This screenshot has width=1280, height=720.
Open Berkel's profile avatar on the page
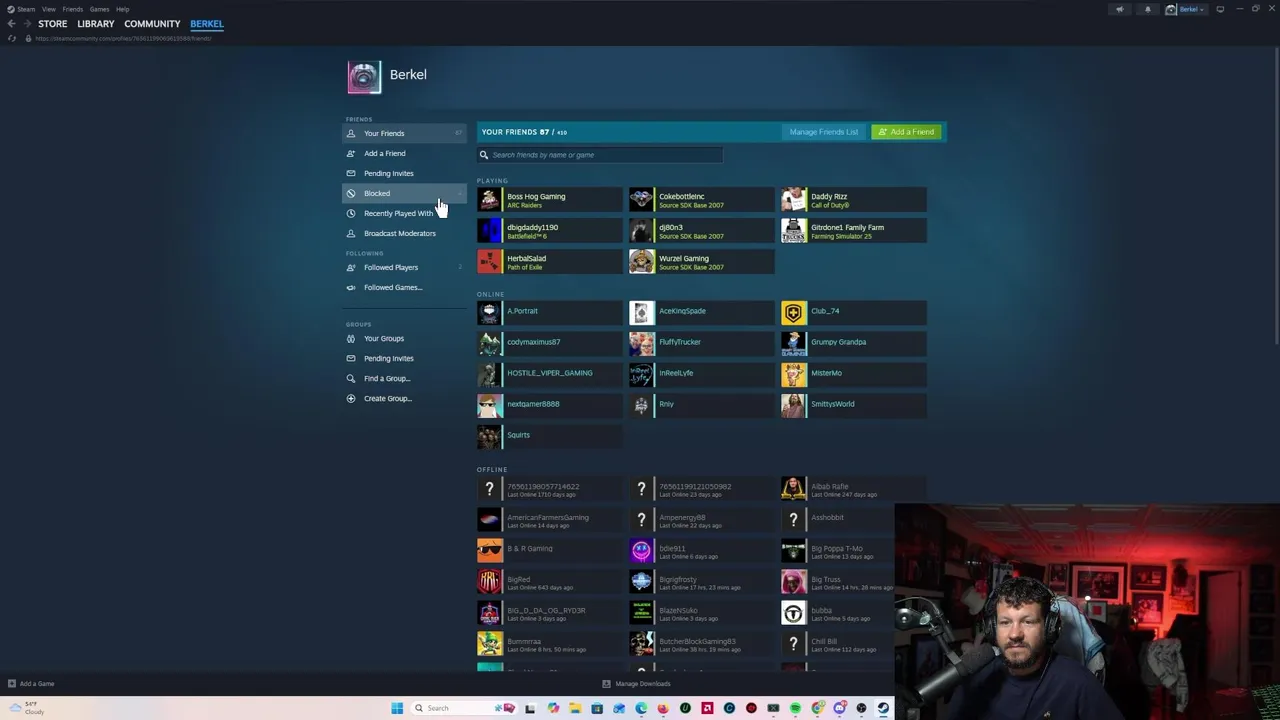point(364,77)
